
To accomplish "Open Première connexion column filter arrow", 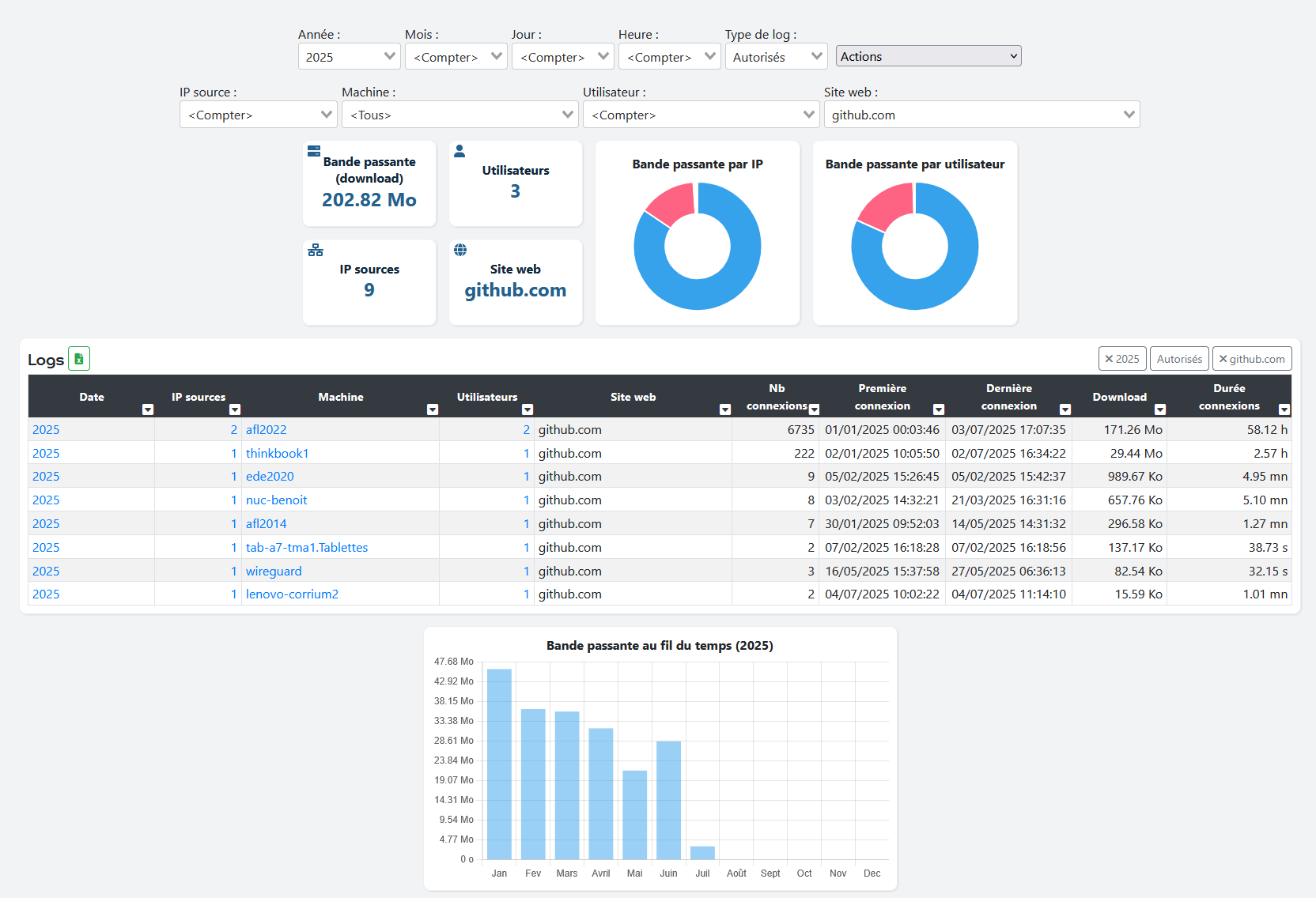I will pyautogui.click(x=939, y=409).
